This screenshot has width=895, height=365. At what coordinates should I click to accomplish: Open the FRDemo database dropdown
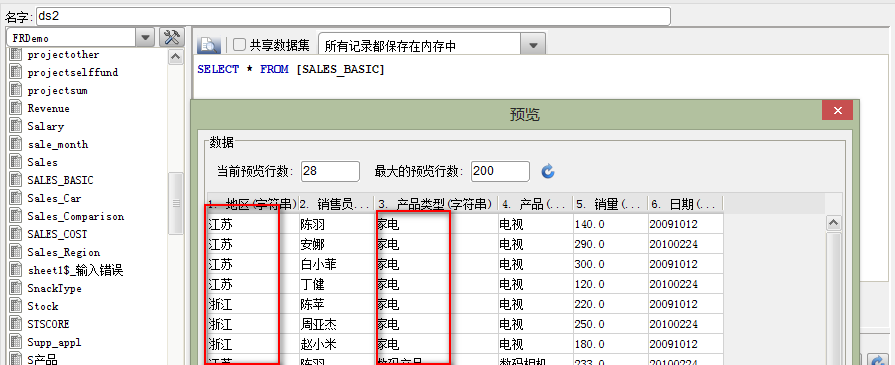click(x=146, y=38)
